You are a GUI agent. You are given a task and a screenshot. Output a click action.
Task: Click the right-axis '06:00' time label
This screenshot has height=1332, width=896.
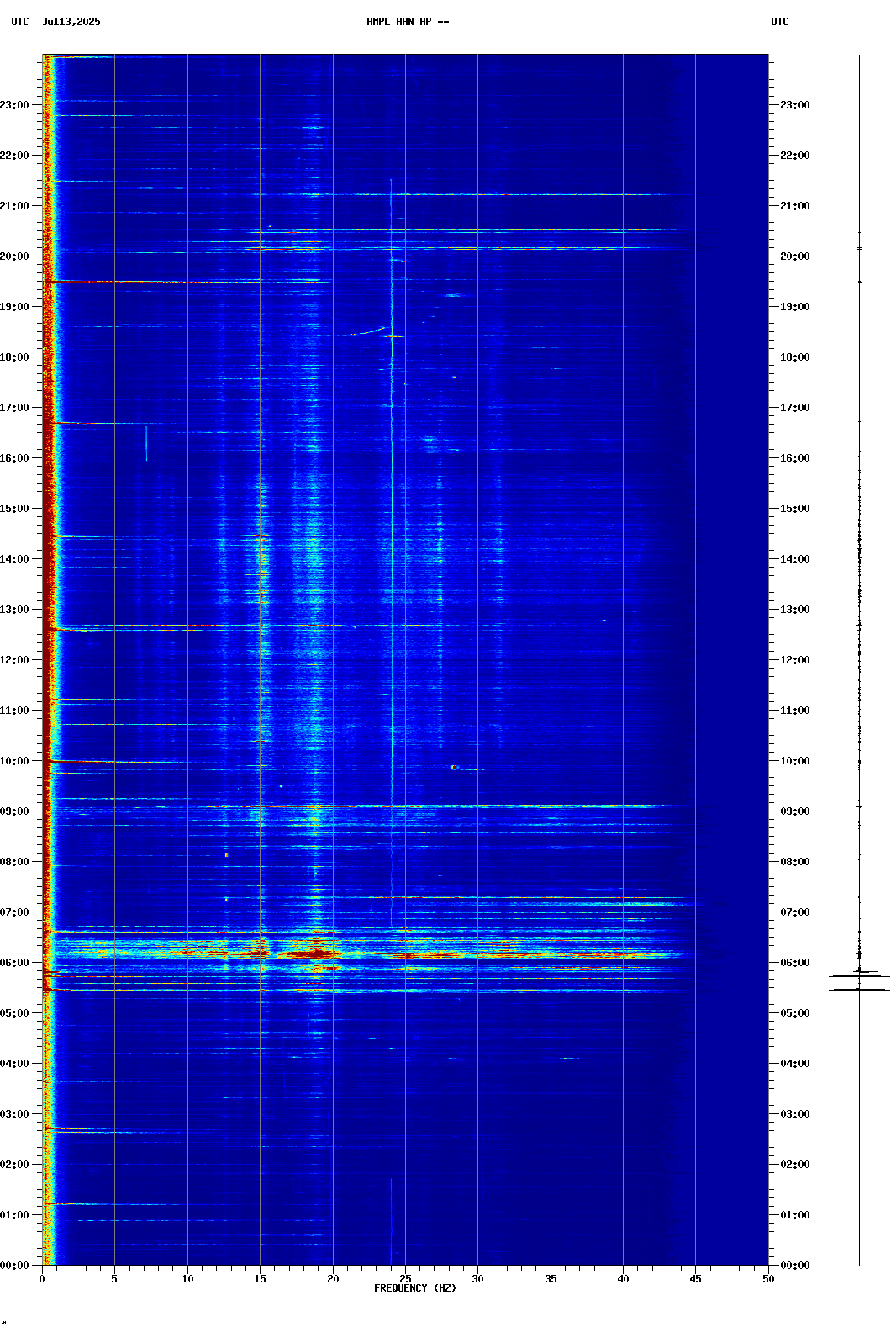click(x=795, y=963)
